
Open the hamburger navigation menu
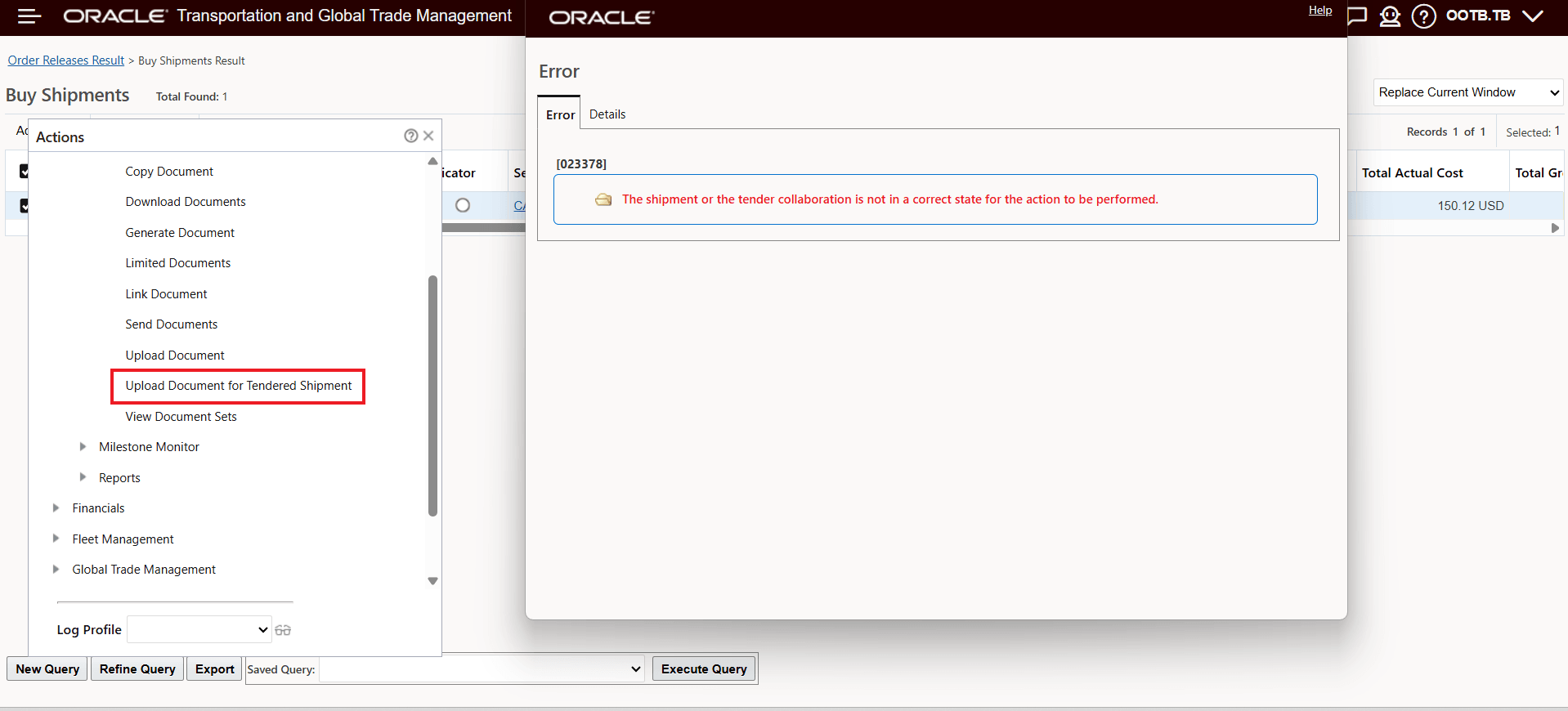pos(29,16)
